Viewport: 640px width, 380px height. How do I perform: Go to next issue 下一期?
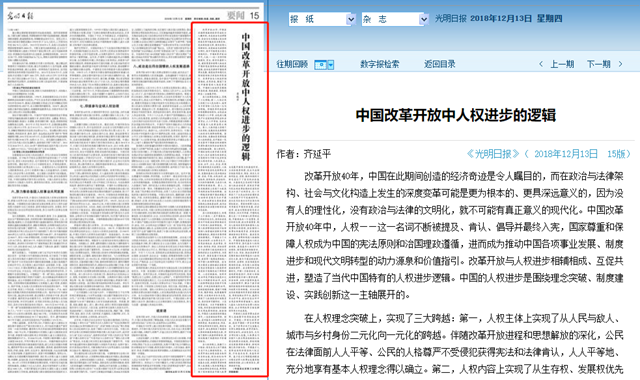[598, 64]
